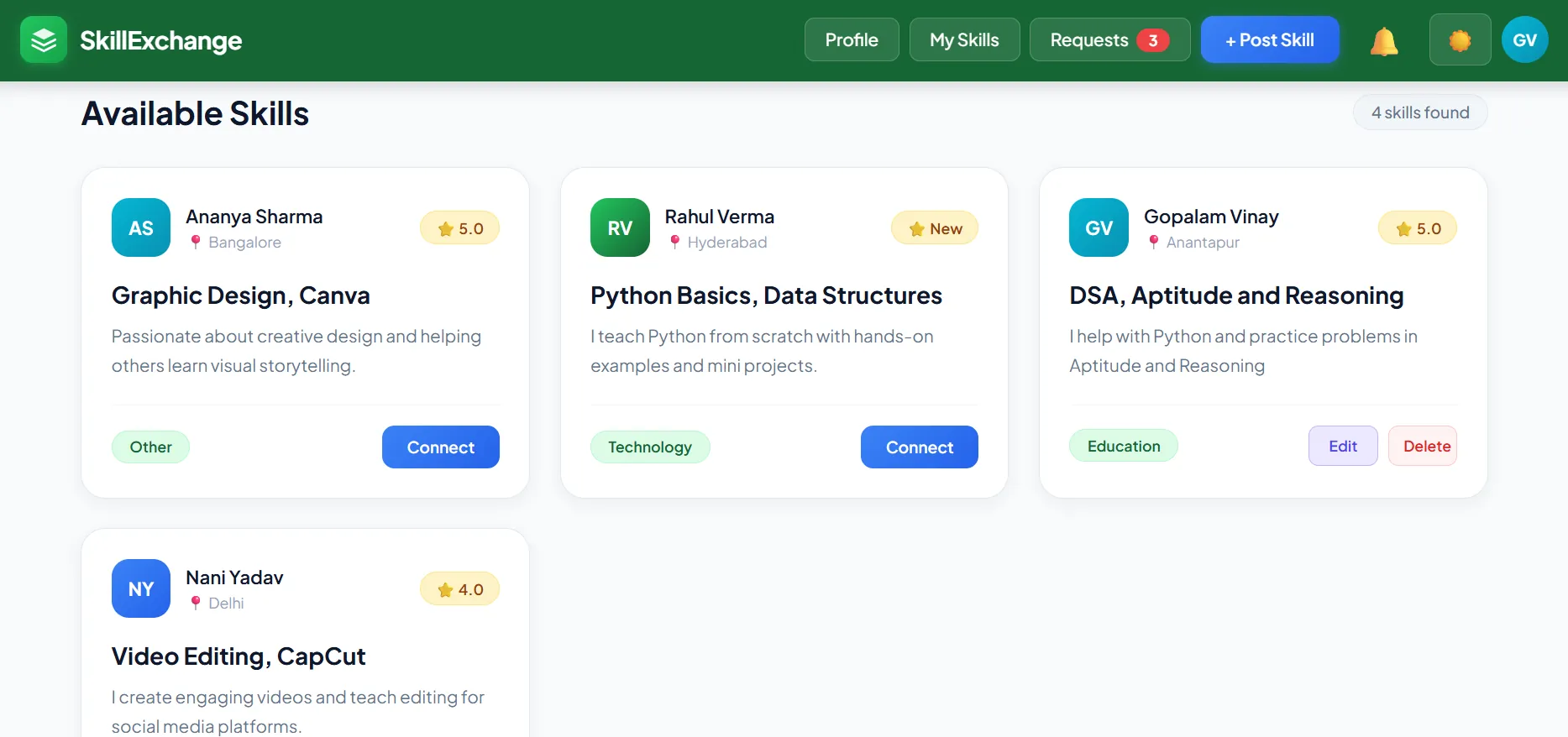Click the name 'Nani Yadav'
Image resolution: width=1568 pixels, height=737 pixels.
point(234,578)
